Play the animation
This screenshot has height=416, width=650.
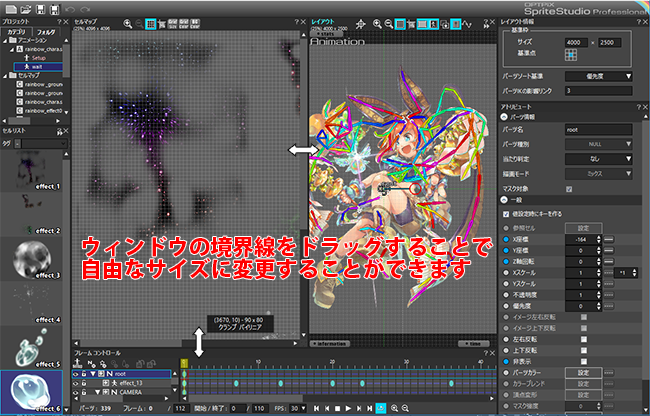(348, 408)
